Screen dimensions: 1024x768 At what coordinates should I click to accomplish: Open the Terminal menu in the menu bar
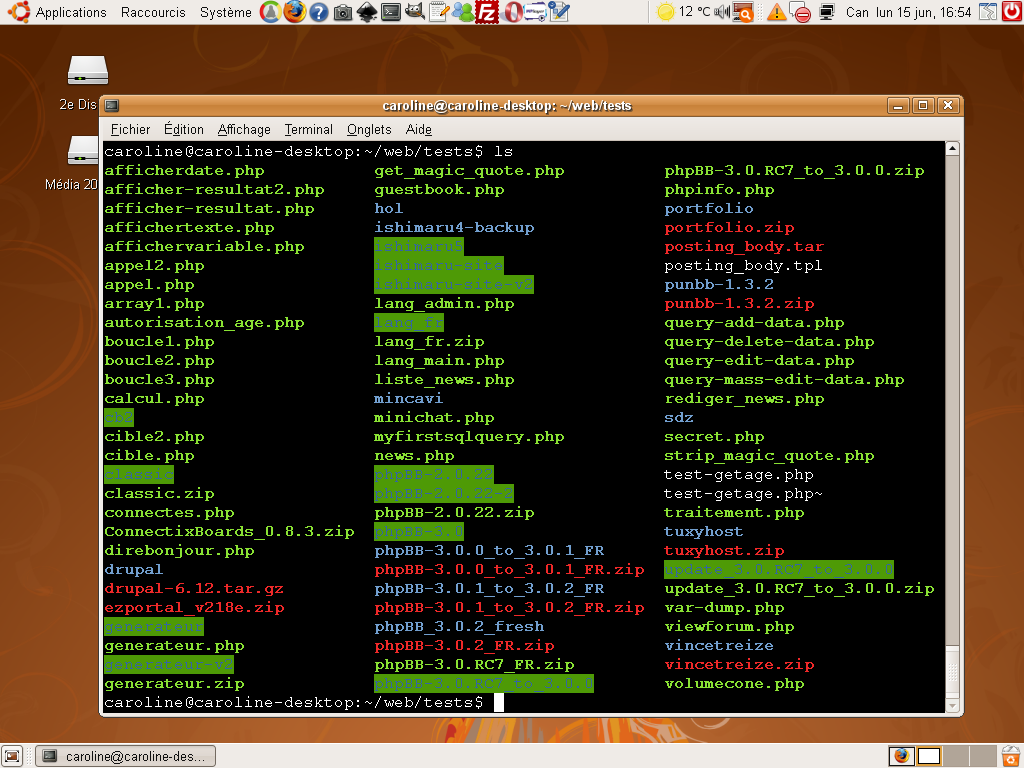[x=308, y=129]
